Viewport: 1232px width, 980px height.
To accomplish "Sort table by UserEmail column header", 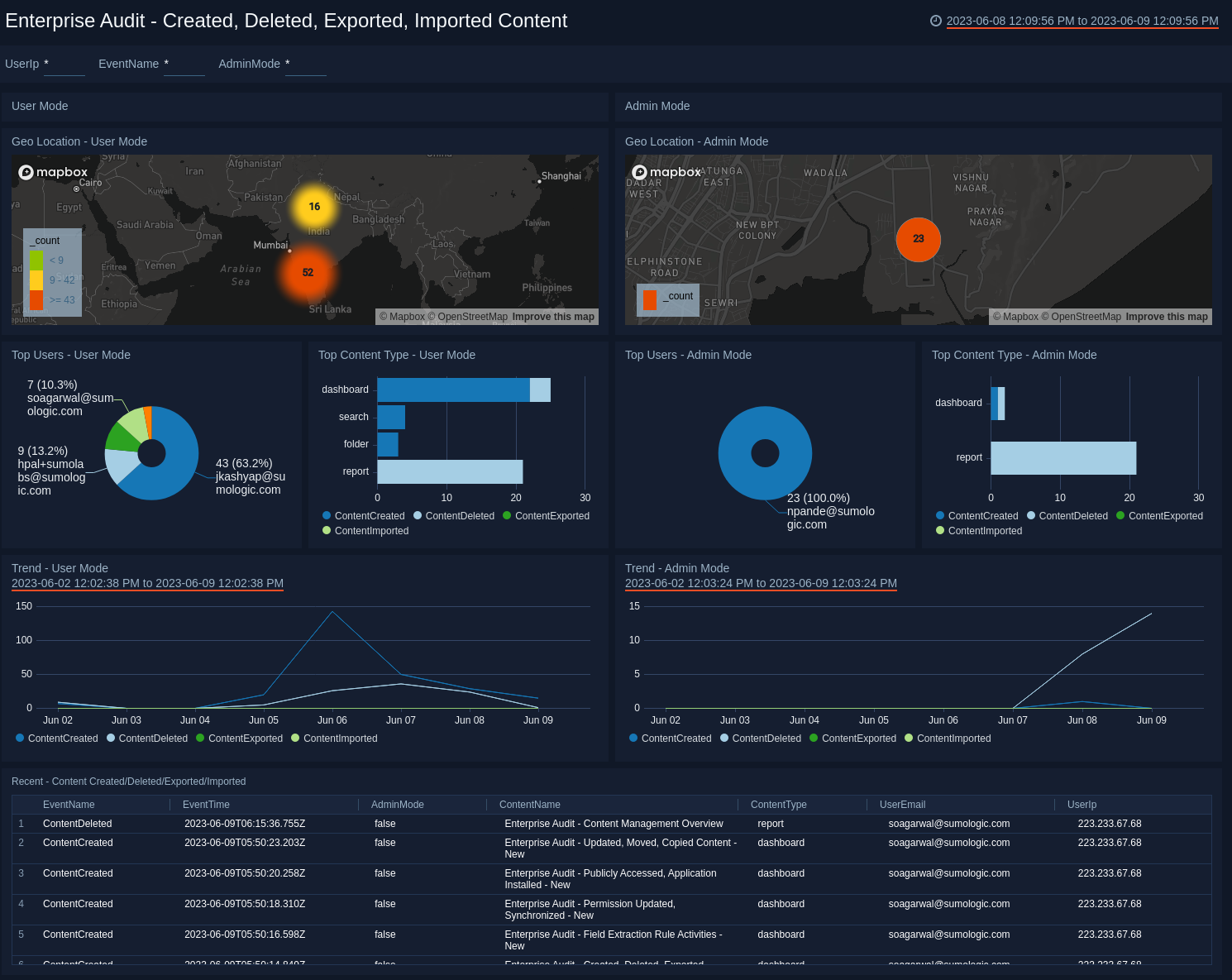I will pyautogui.click(x=902, y=805).
